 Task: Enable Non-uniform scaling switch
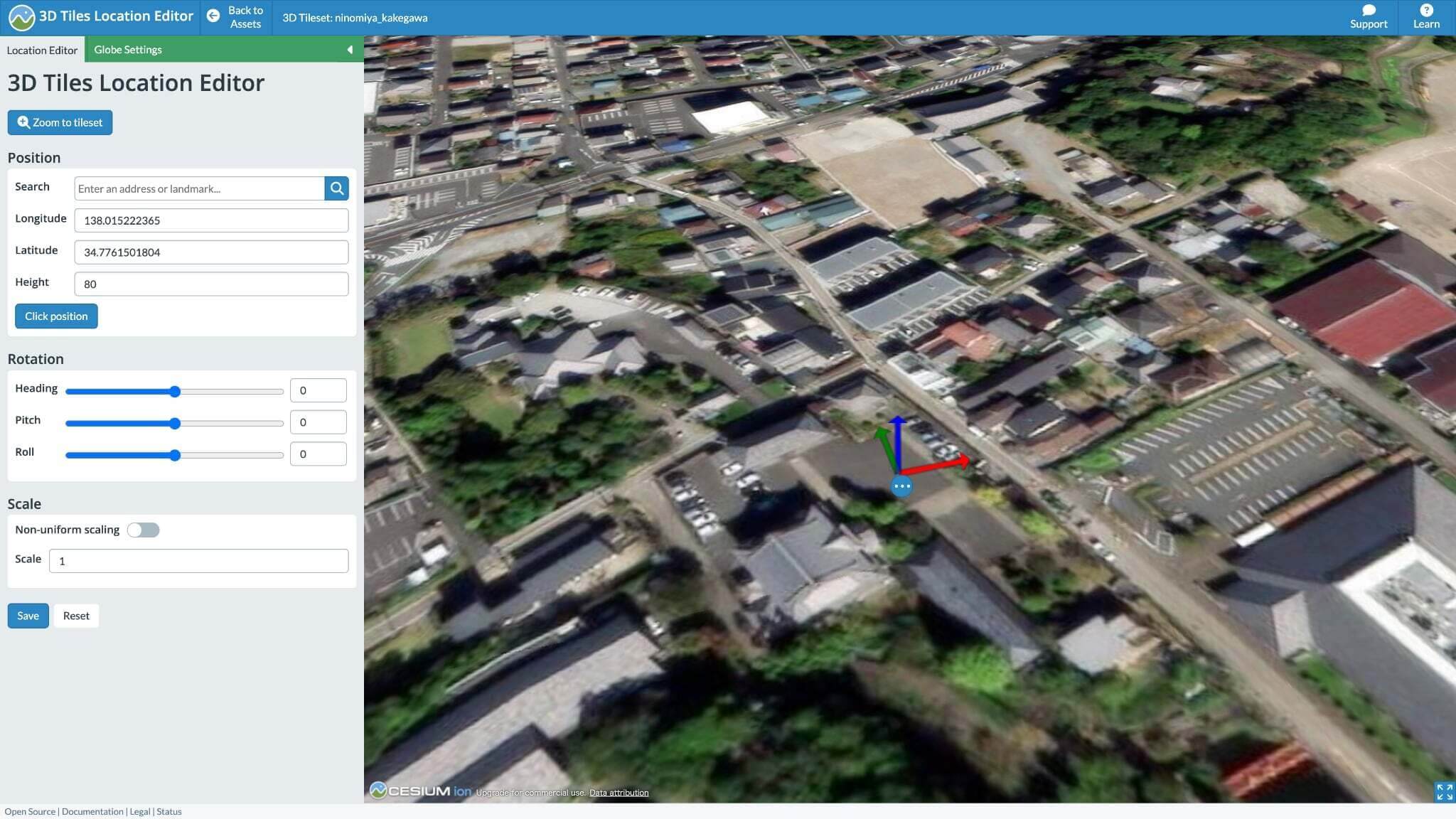[143, 530]
